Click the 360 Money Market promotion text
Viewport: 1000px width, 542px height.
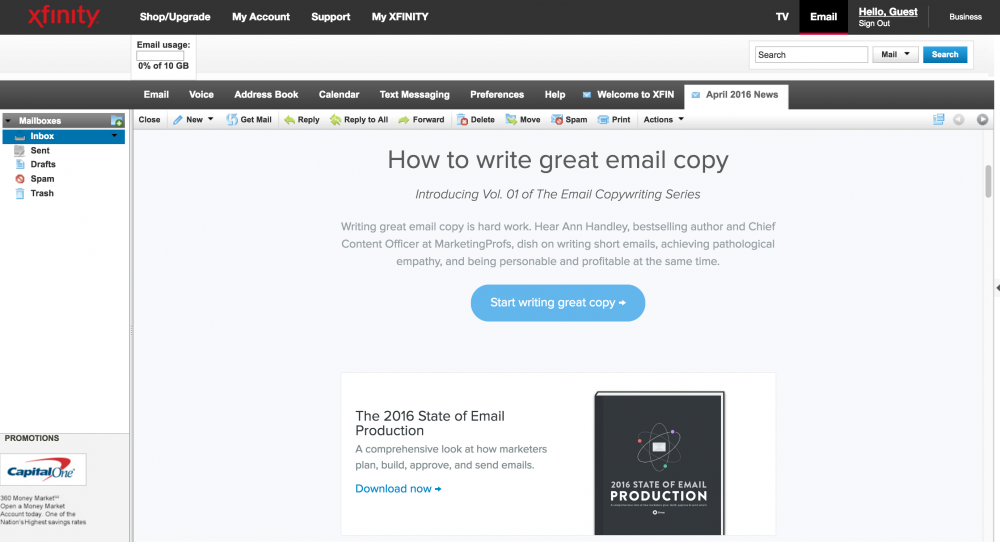43,510
